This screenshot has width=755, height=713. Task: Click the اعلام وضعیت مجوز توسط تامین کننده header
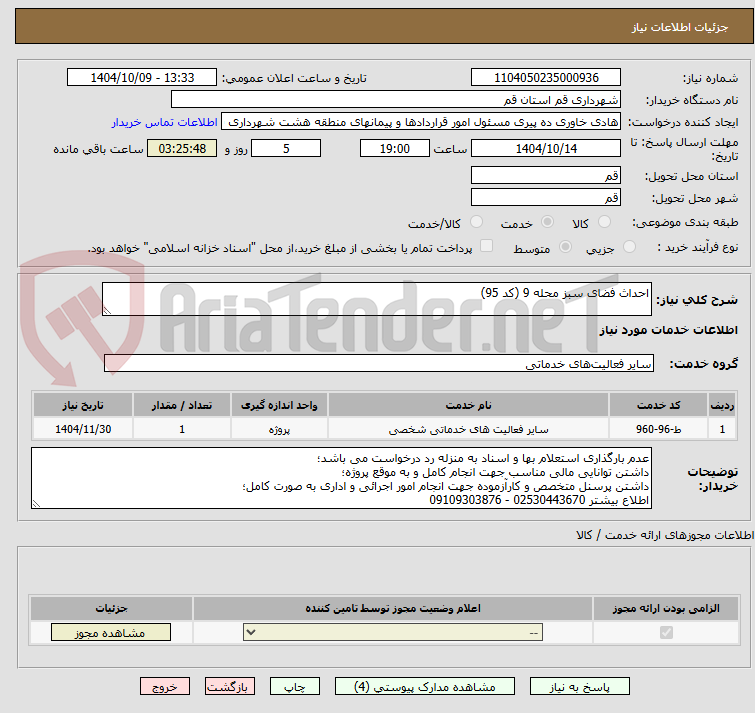[392, 608]
